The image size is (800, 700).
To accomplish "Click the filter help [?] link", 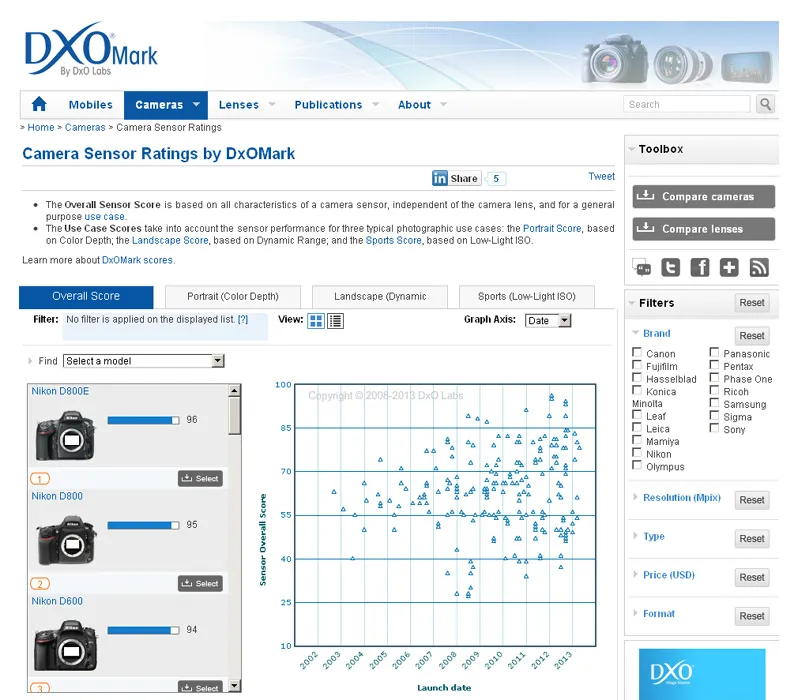I will (x=243, y=319).
